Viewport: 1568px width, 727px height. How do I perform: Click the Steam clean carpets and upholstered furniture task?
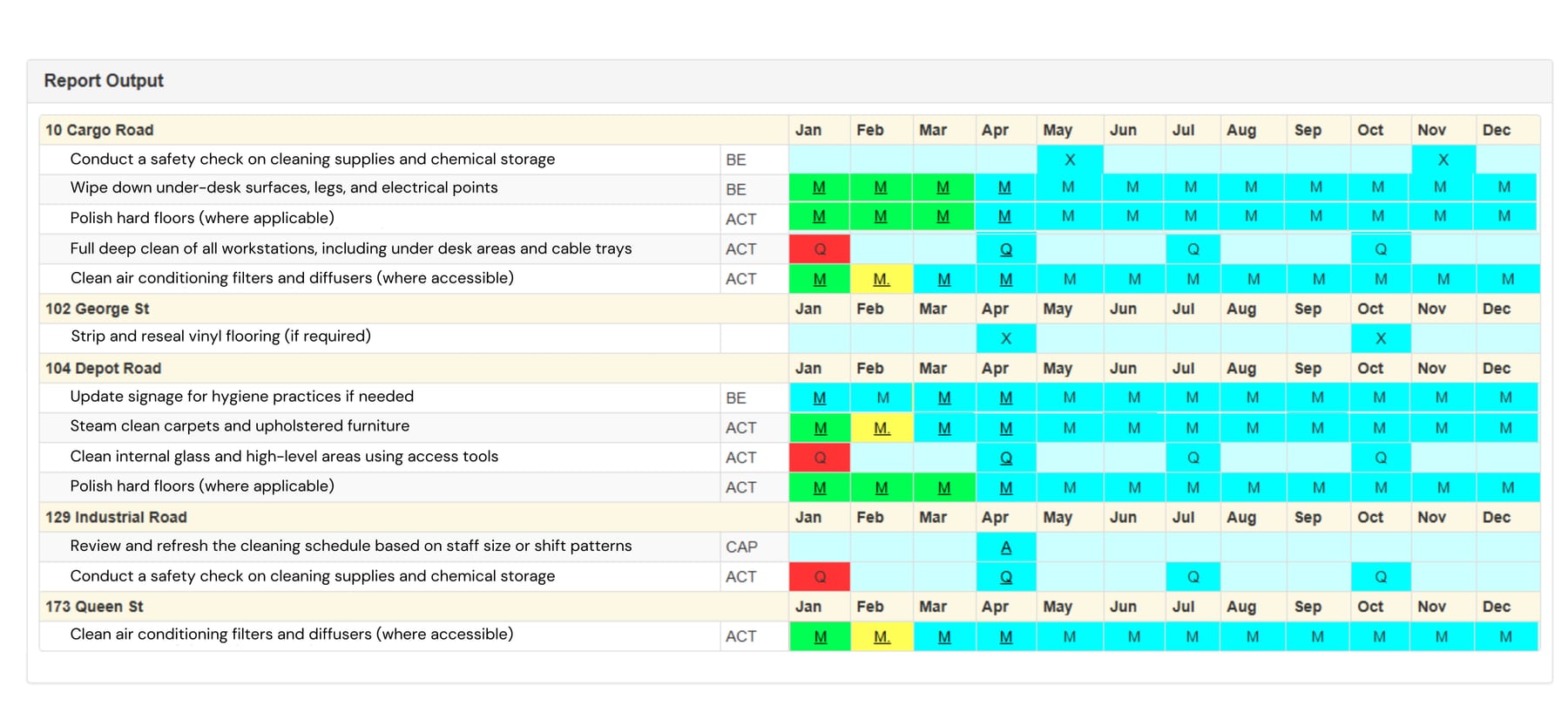pyautogui.click(x=240, y=425)
